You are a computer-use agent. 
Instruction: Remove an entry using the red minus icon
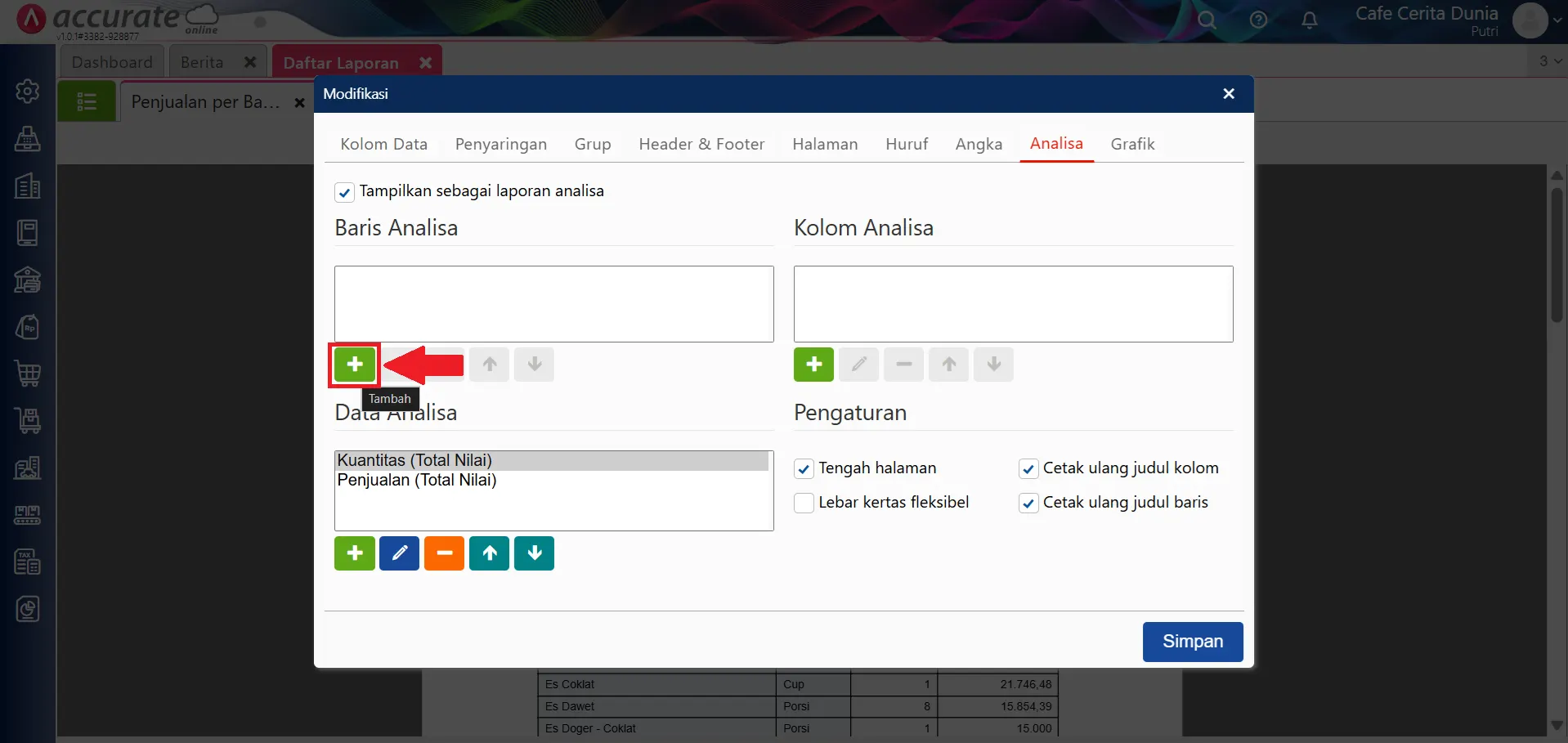pos(444,553)
